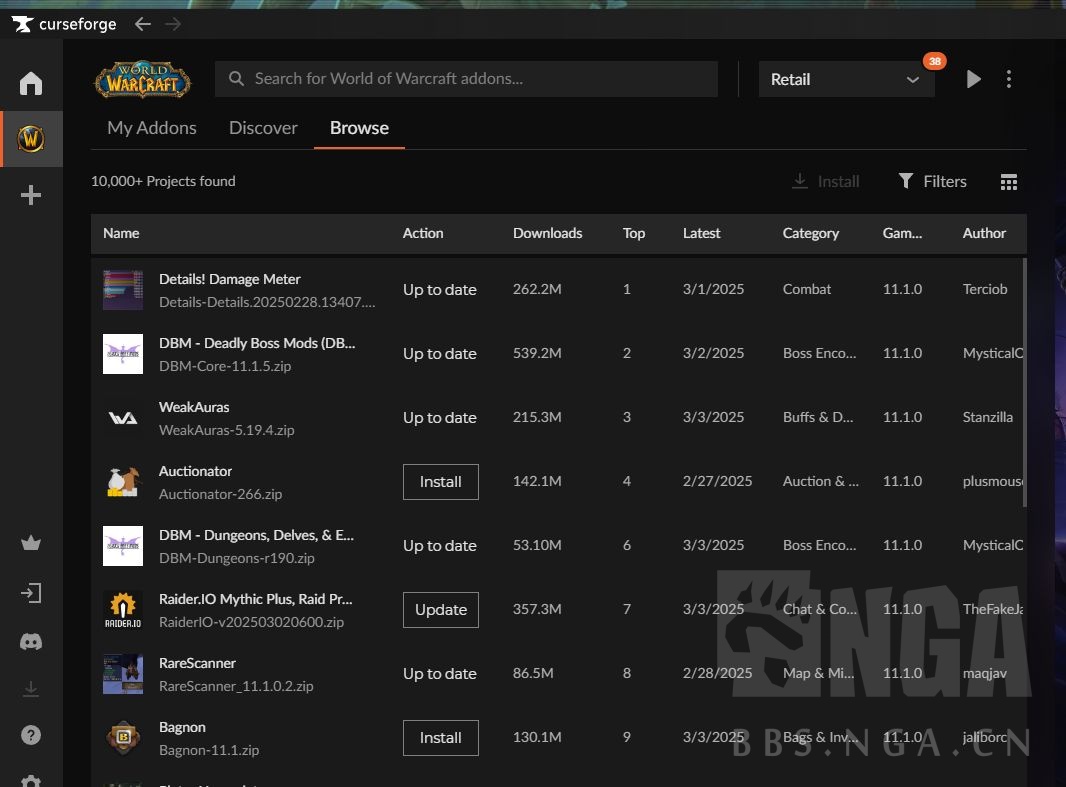Expand the Retail game version dropdown
The height and width of the screenshot is (787, 1066).
[846, 79]
